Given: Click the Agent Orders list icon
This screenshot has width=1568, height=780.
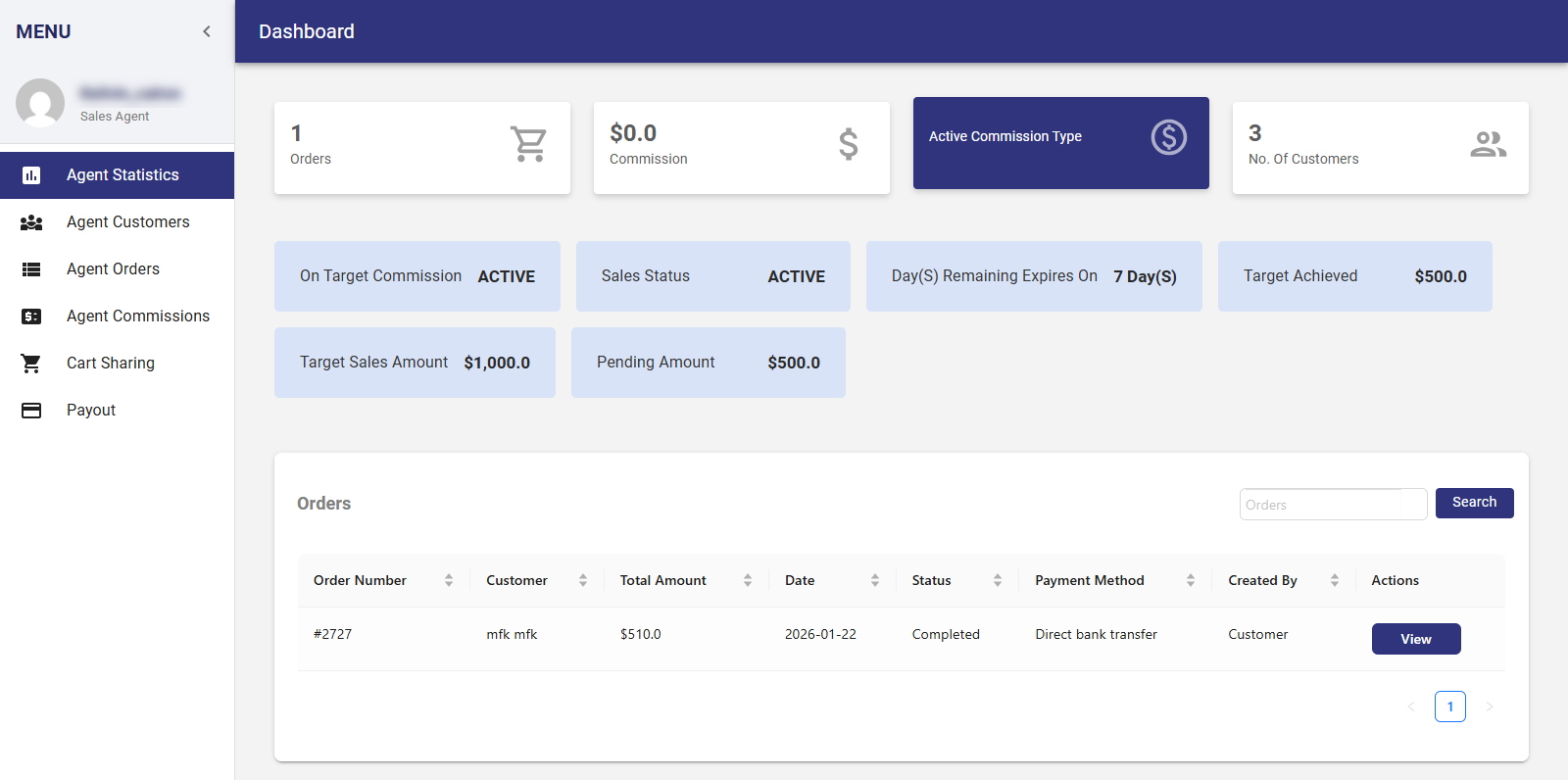Looking at the screenshot, I should pos(31,269).
